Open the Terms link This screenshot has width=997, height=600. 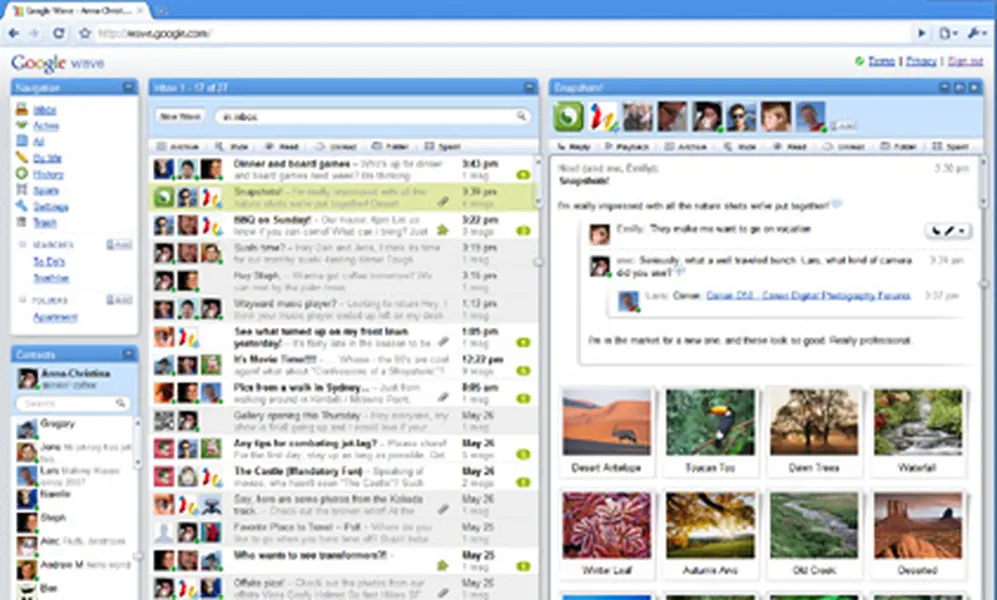[x=881, y=61]
